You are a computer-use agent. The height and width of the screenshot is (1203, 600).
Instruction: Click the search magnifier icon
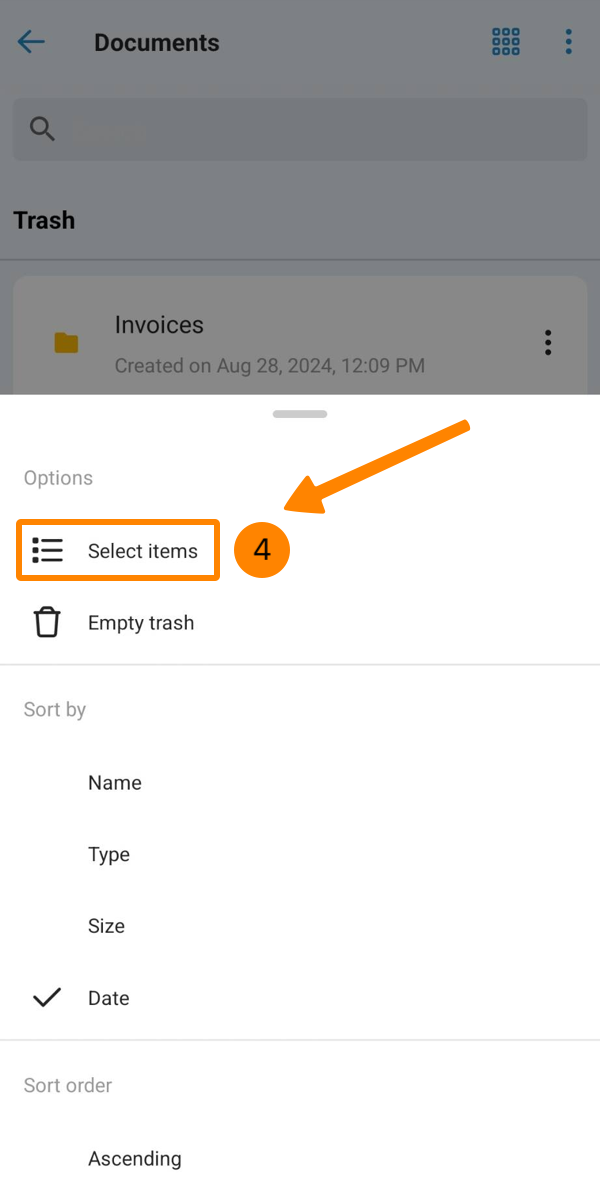42,129
